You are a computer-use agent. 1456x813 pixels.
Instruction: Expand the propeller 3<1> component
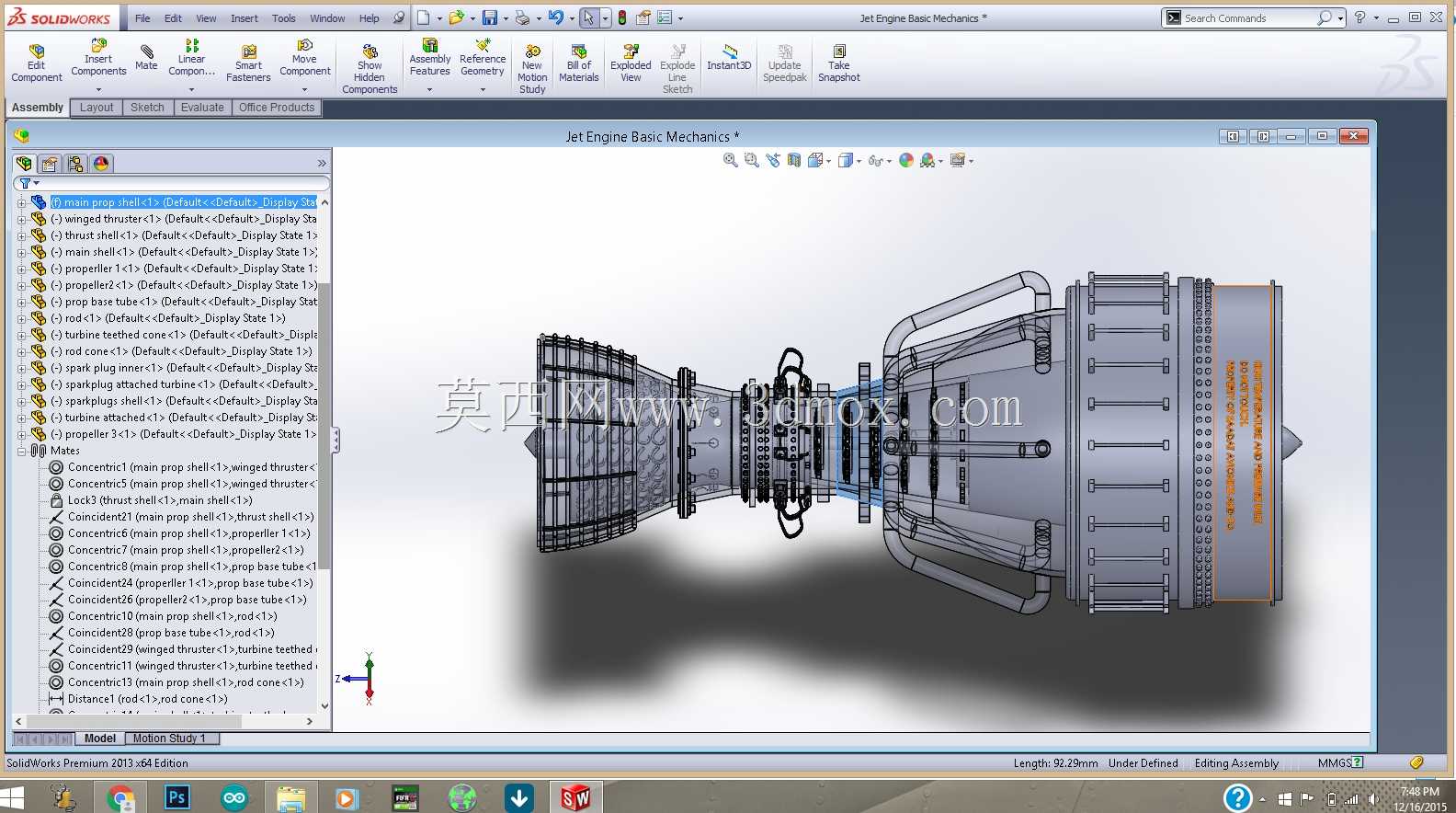pos(21,434)
